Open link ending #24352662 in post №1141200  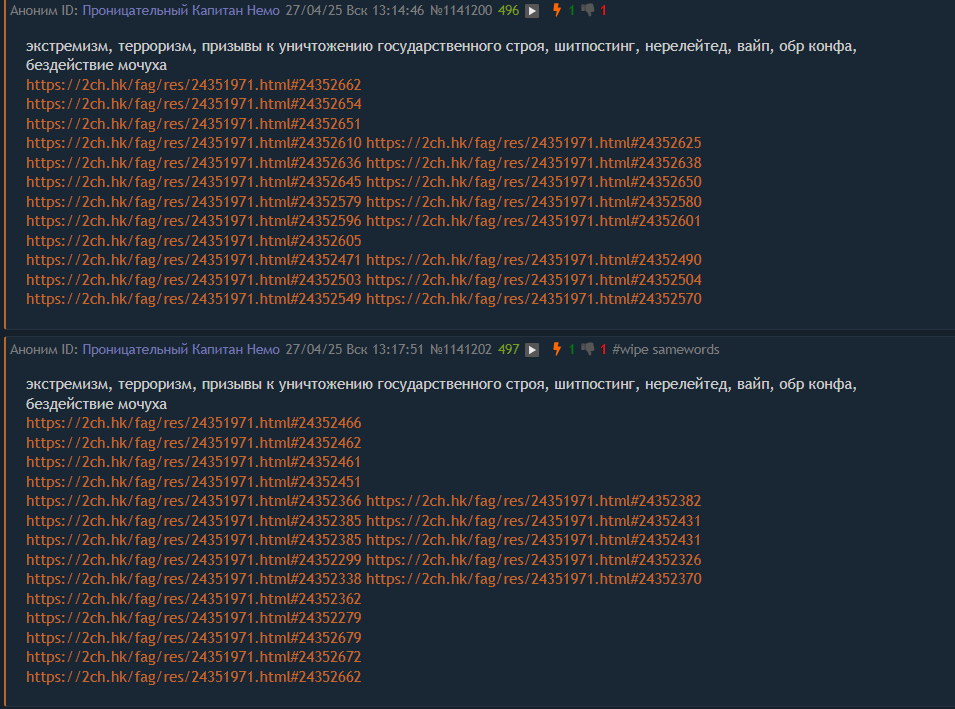click(x=194, y=85)
